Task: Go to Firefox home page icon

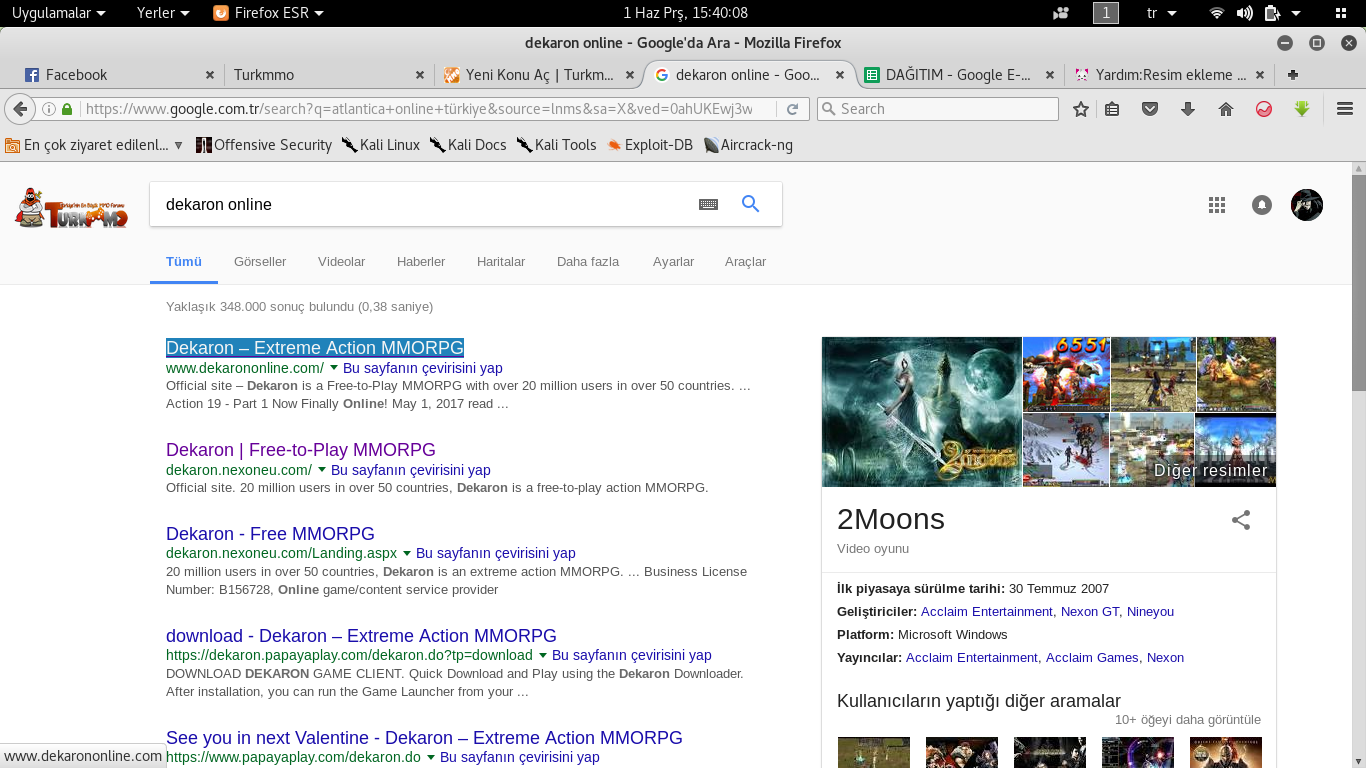Action: 1226,109
